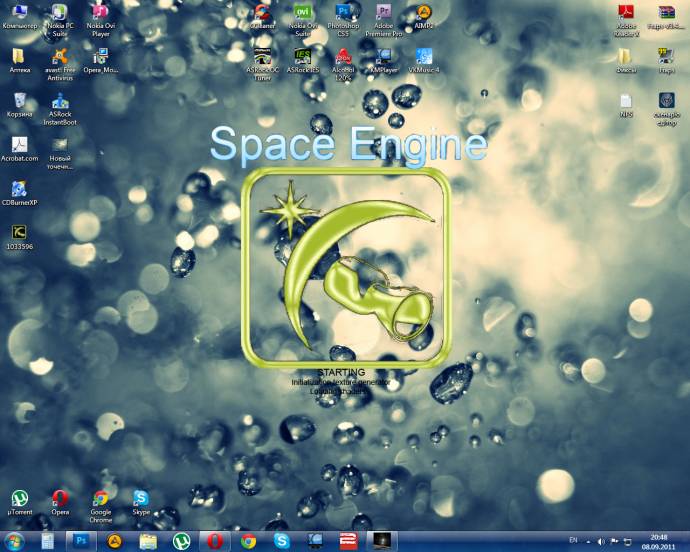Open the Windows Start menu
690x552 pixels.
13,541
